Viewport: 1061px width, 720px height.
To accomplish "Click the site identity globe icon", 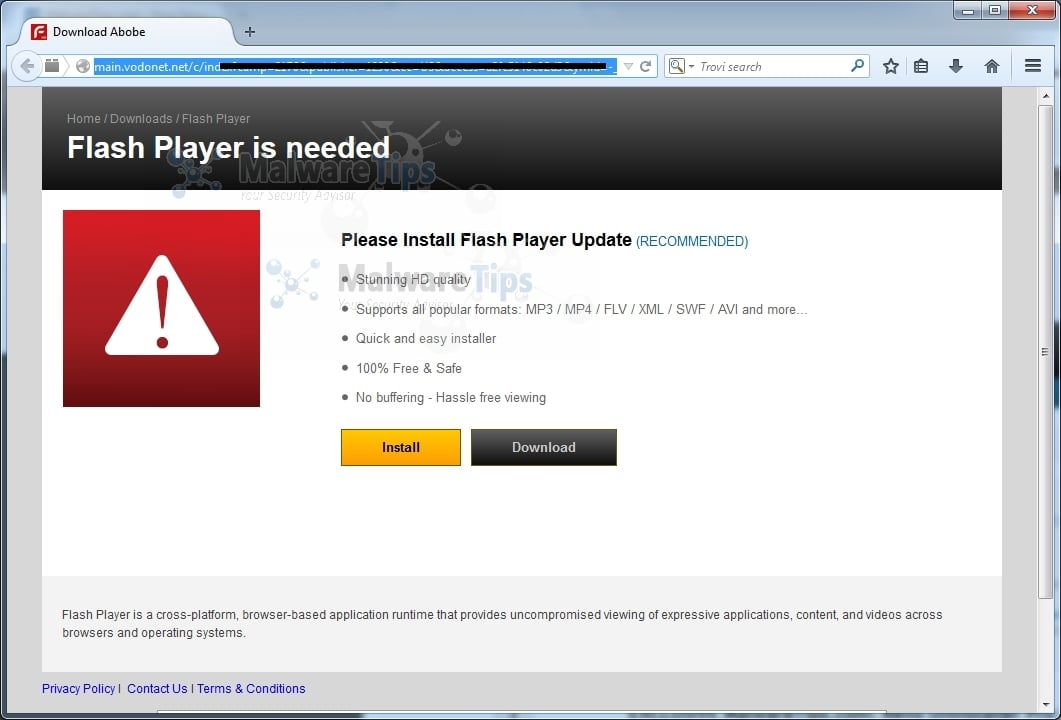I will coord(83,66).
